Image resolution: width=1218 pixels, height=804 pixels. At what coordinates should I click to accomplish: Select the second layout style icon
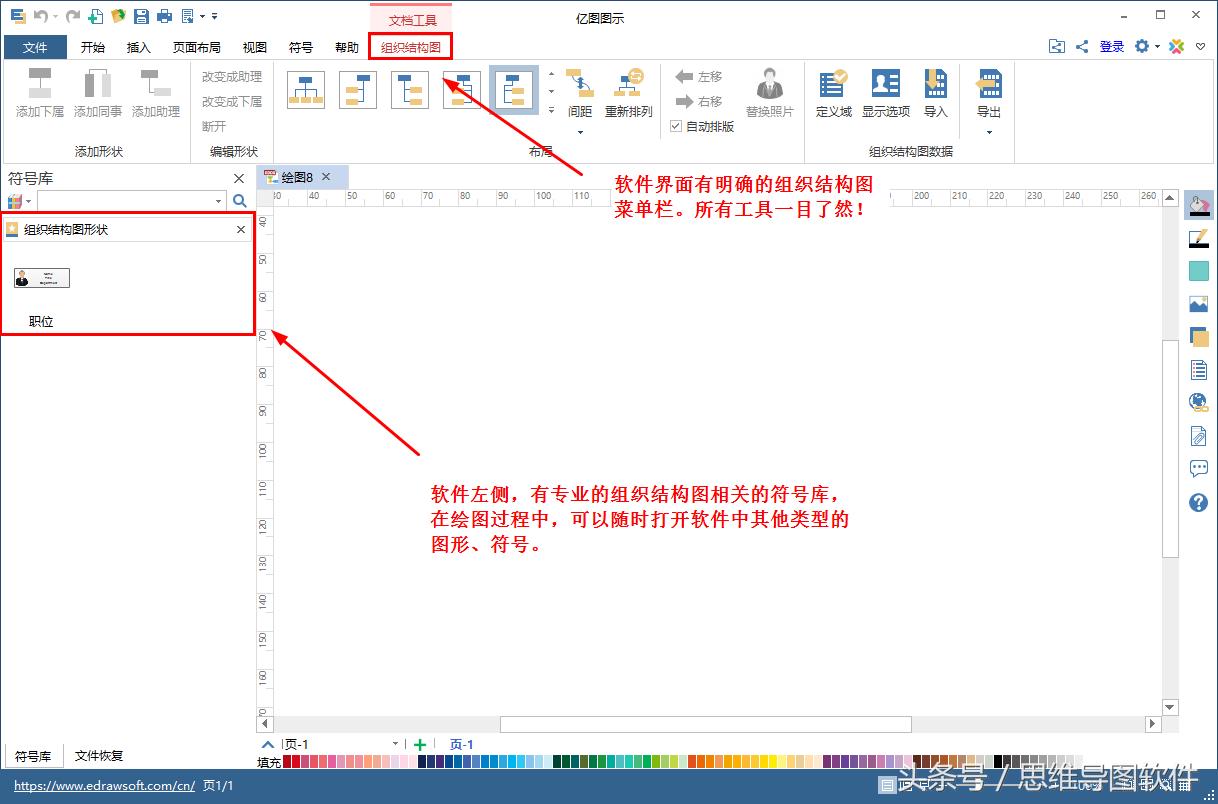[358, 90]
